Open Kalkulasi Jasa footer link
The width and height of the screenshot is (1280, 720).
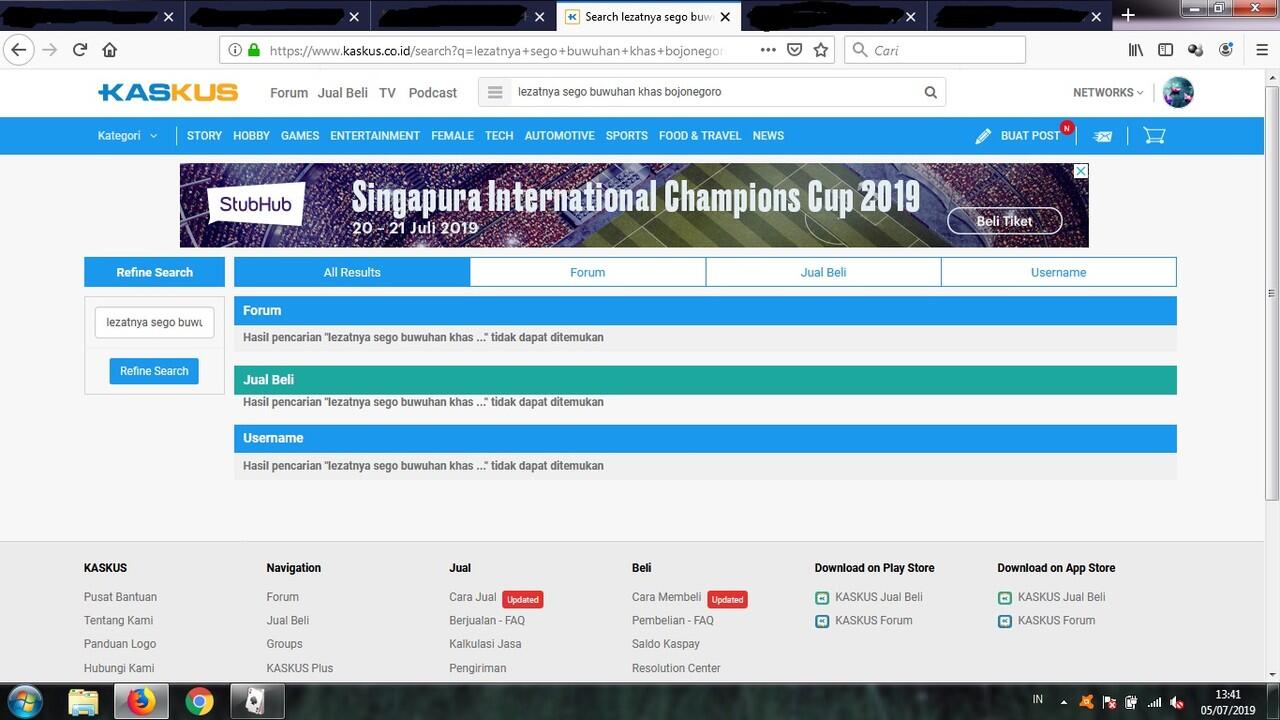[x=485, y=644]
